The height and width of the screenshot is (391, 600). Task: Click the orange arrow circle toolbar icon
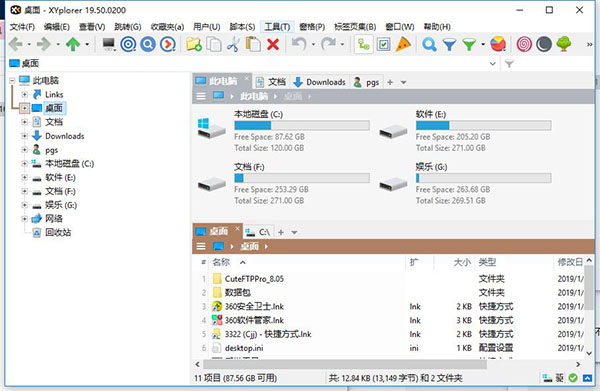[168, 44]
